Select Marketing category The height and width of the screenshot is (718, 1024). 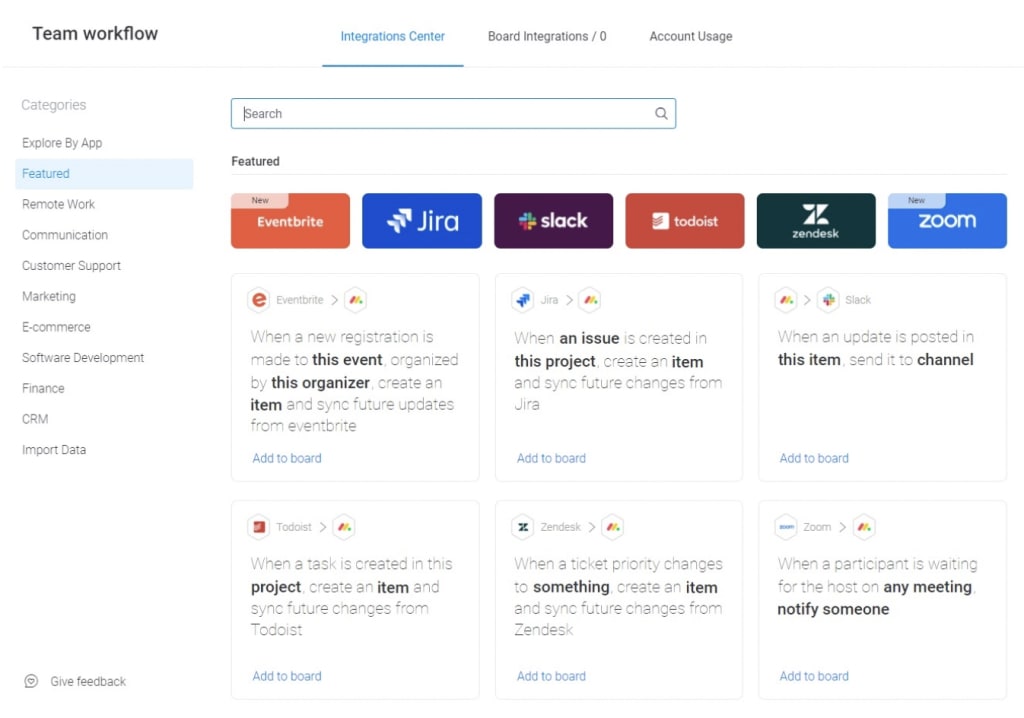[x=49, y=297]
